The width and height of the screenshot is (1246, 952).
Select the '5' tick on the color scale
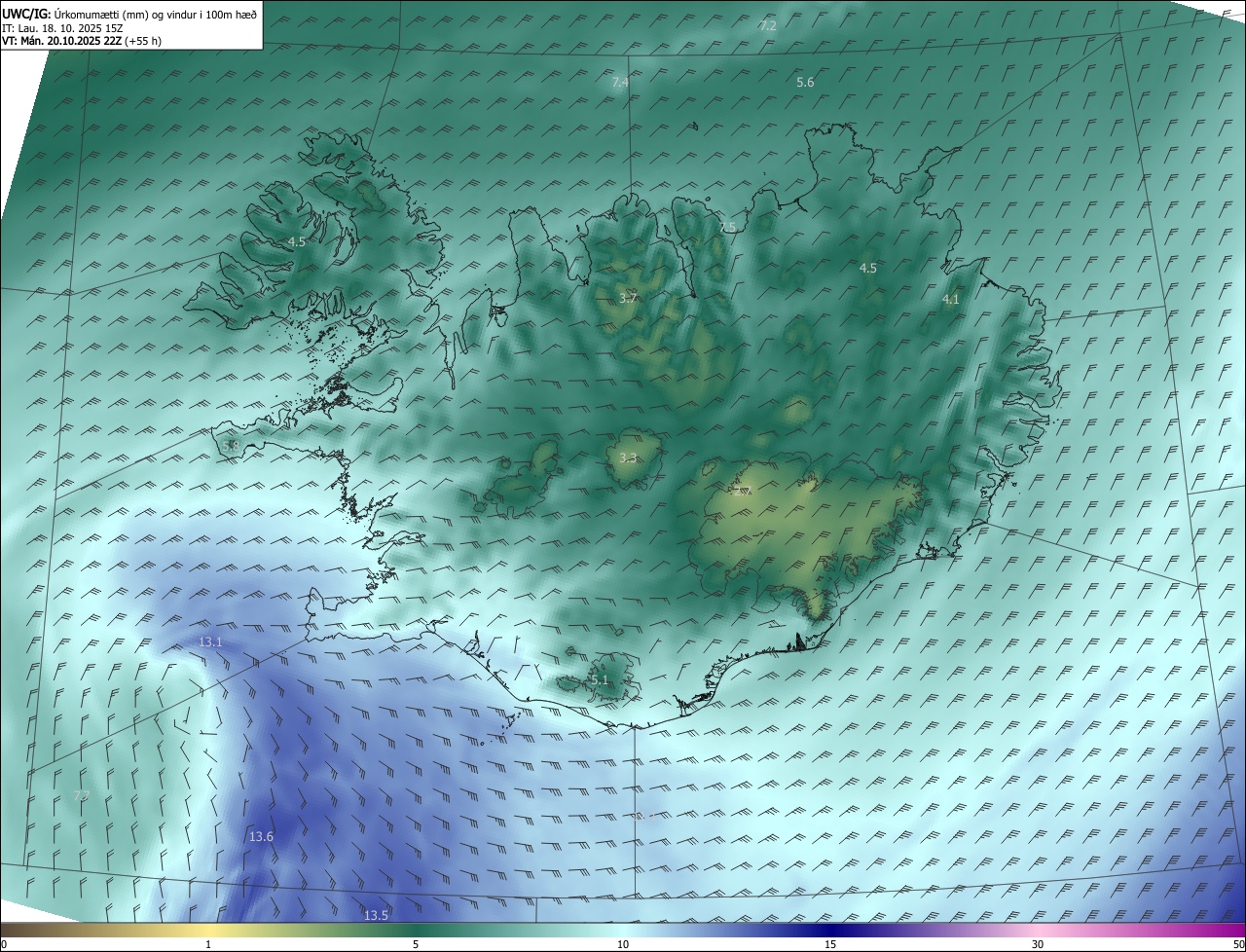pos(416,944)
